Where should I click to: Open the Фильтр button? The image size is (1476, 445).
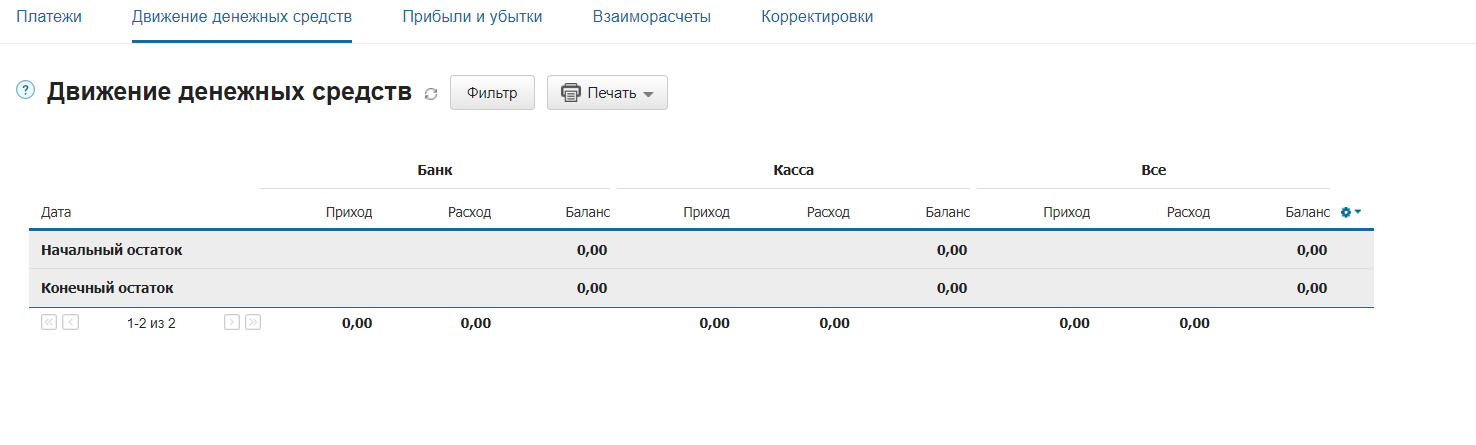[x=492, y=93]
